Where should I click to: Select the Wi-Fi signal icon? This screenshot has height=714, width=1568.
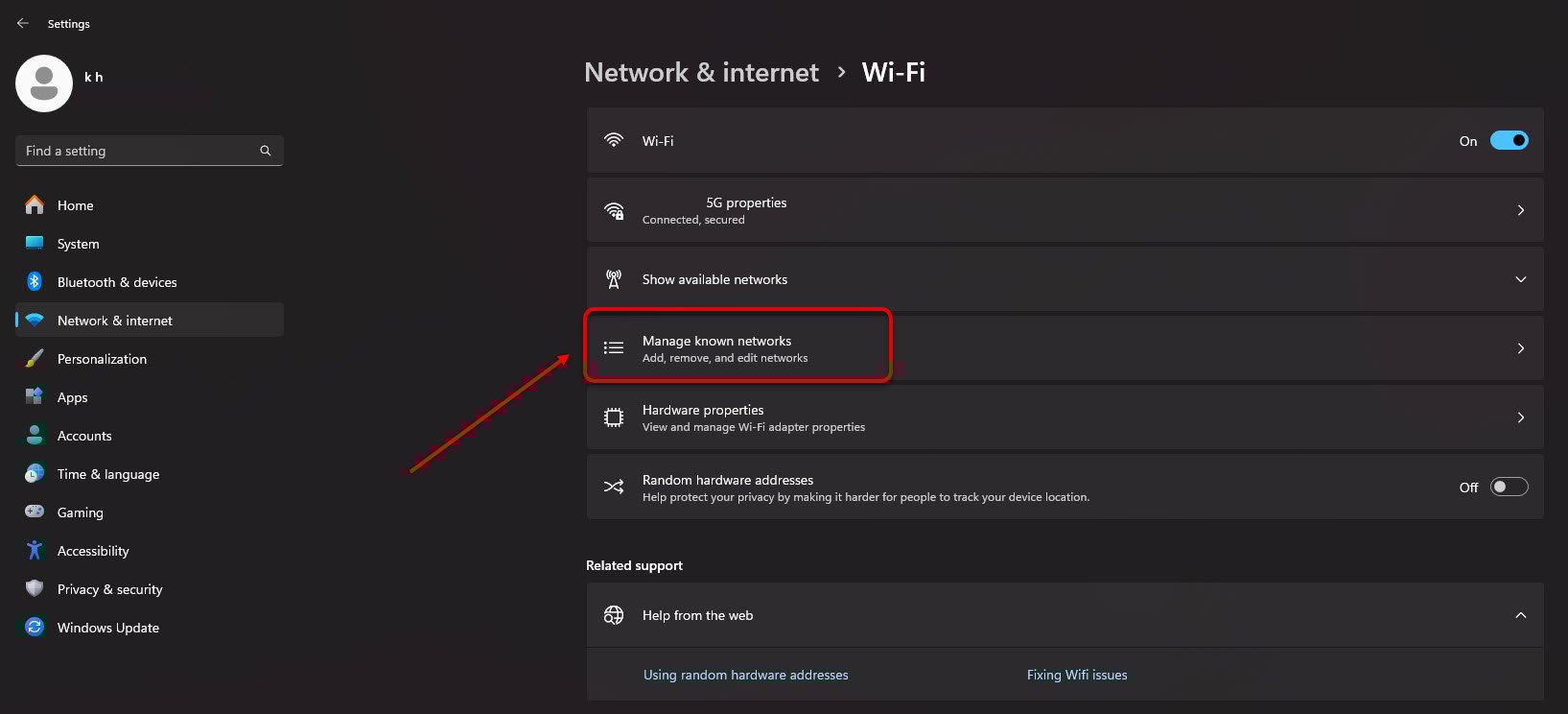[x=614, y=140]
